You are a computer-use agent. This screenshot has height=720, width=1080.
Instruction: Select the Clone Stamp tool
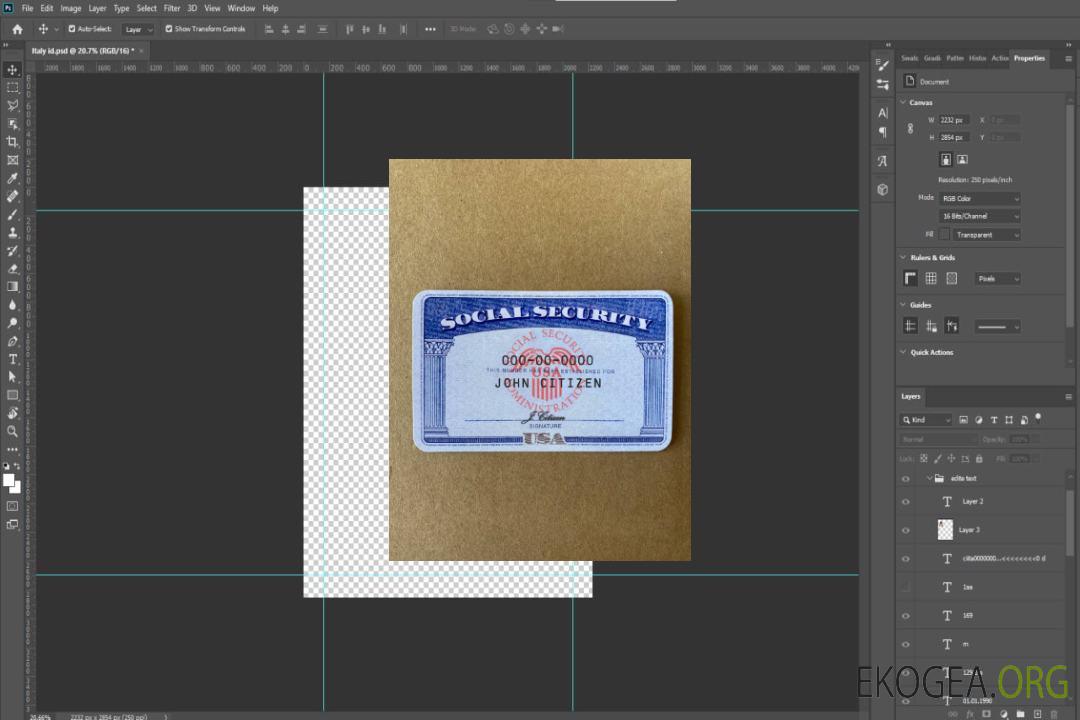[12, 233]
